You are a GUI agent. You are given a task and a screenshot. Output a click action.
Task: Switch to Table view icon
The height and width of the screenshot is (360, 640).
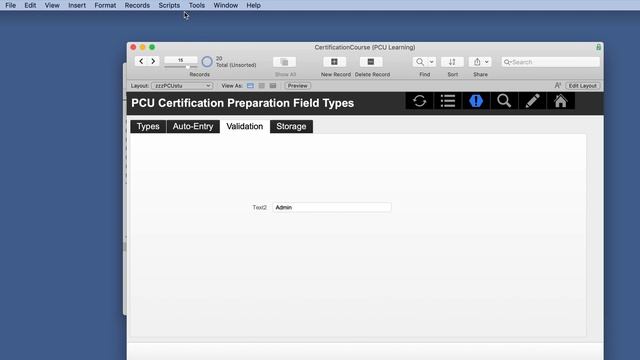[273, 86]
